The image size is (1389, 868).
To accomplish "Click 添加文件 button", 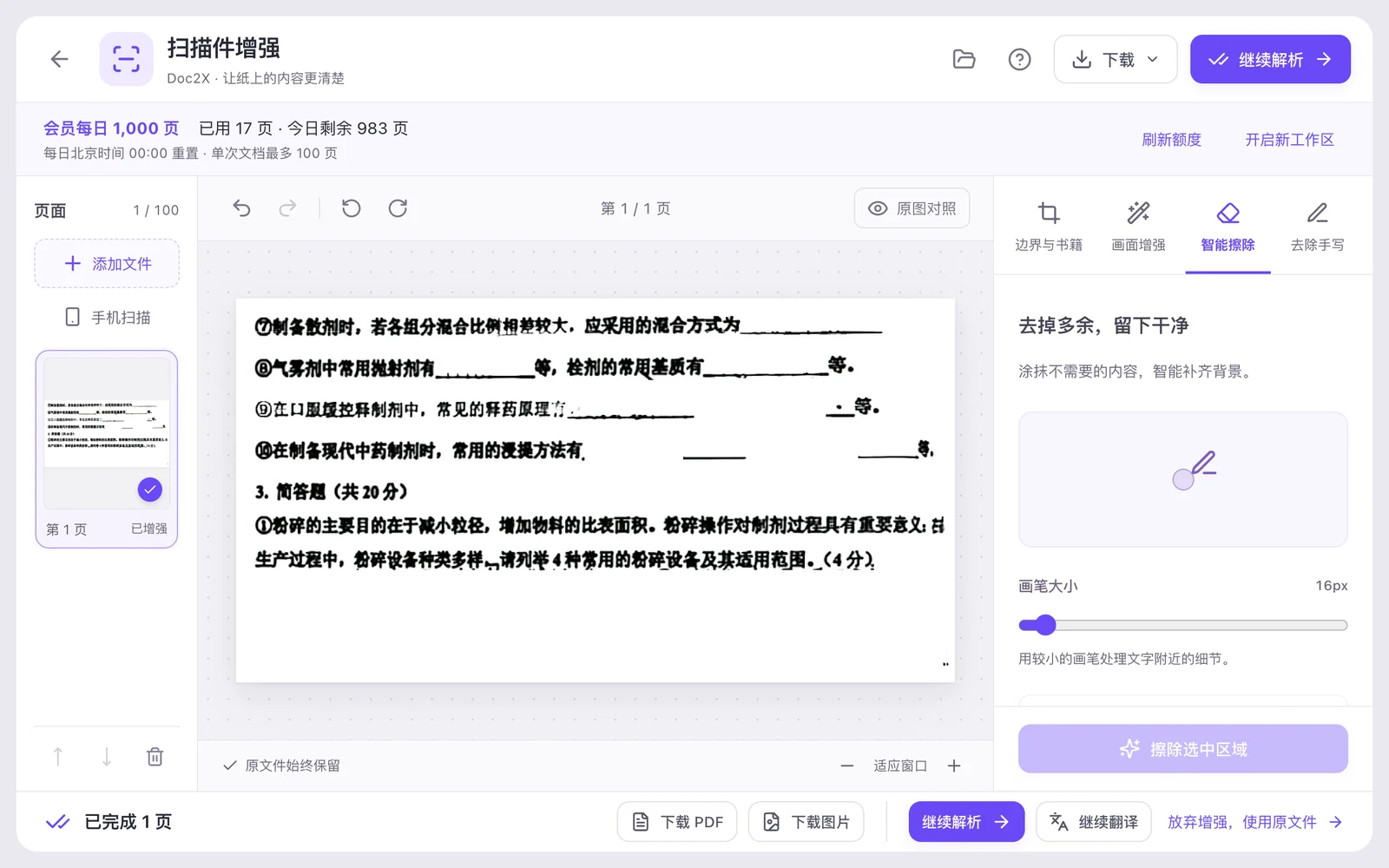I will pyautogui.click(x=107, y=263).
